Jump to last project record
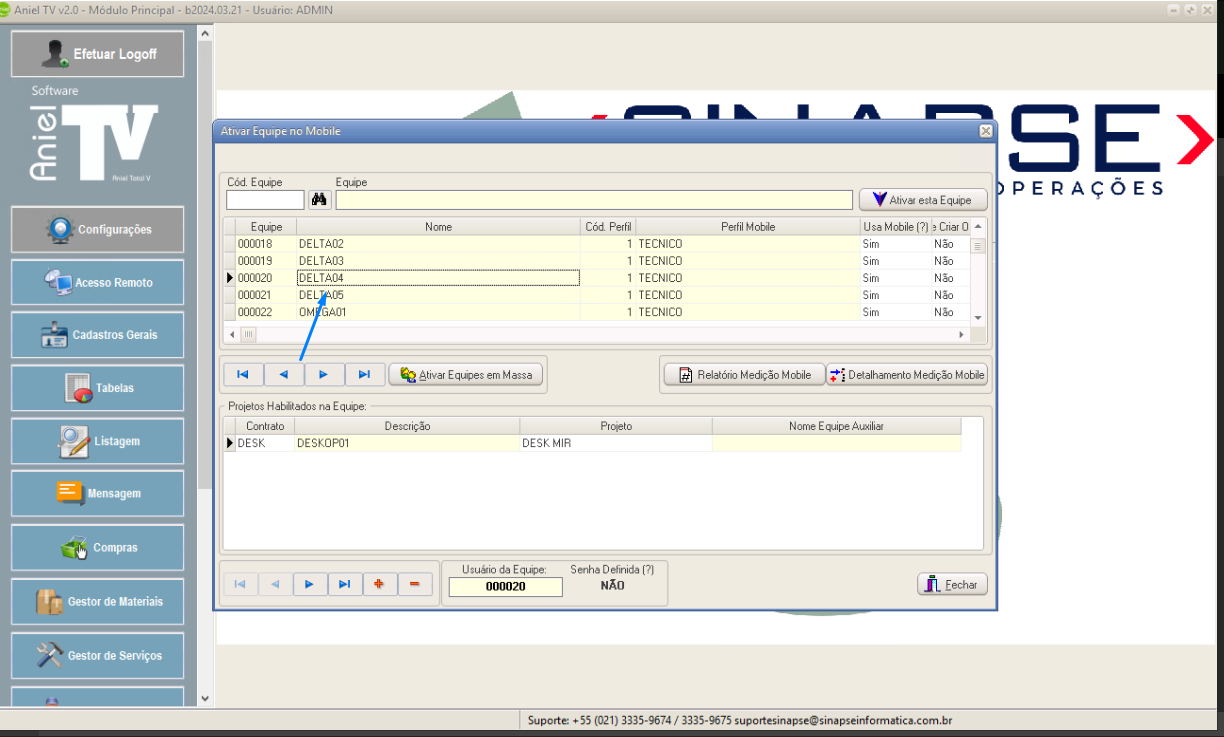This screenshot has width=1224, height=737. pyautogui.click(x=344, y=585)
